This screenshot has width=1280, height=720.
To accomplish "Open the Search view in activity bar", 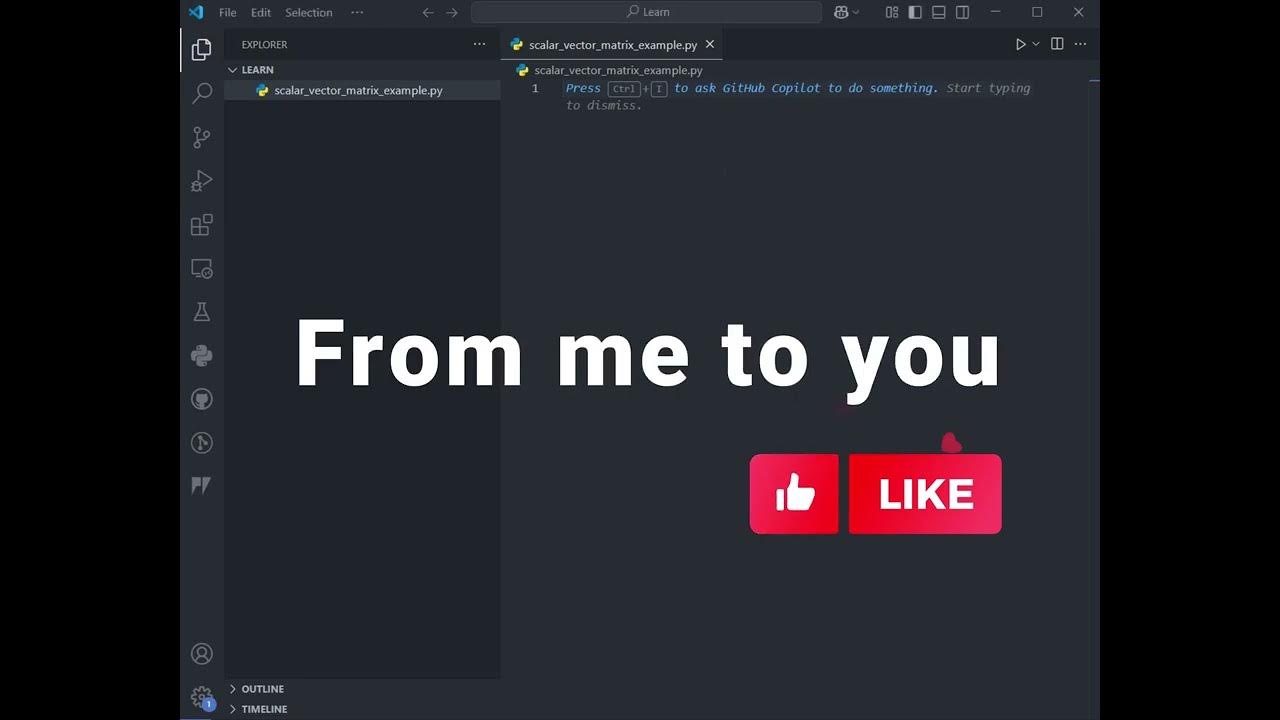I will [x=202, y=93].
